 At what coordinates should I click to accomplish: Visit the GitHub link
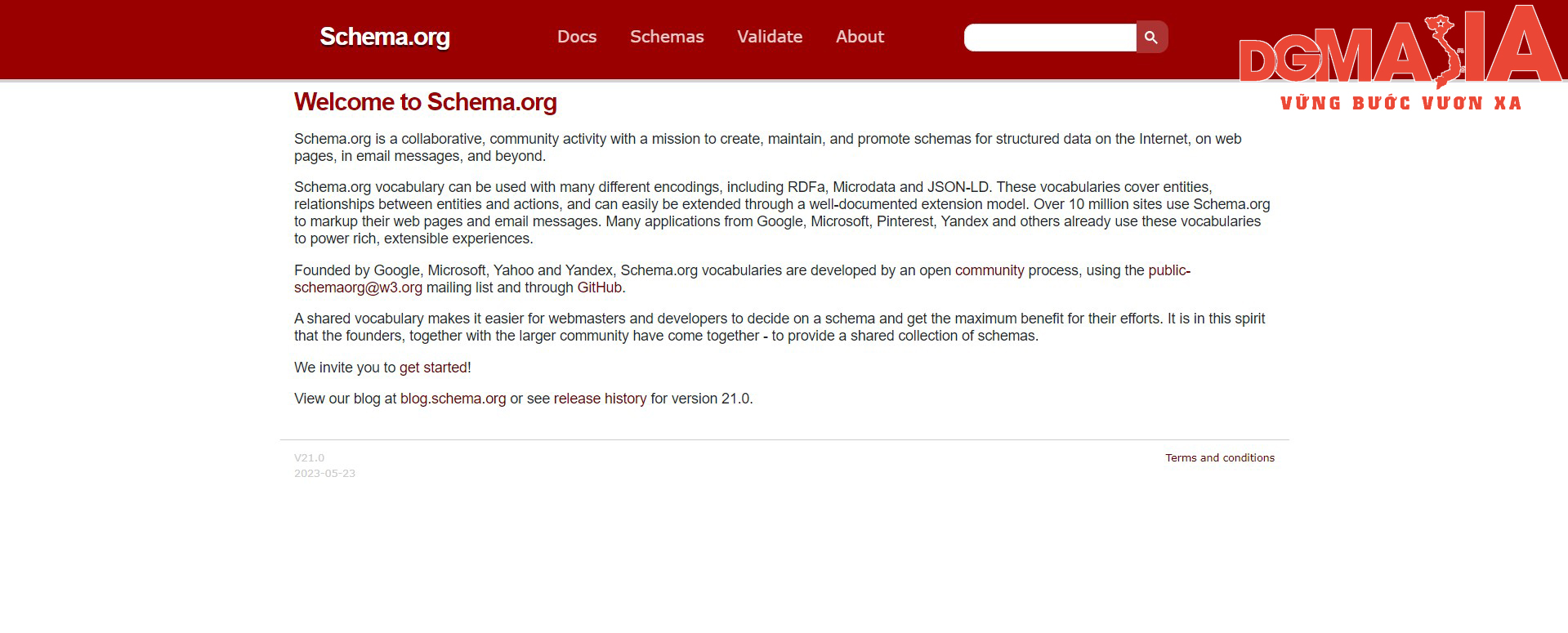[600, 288]
